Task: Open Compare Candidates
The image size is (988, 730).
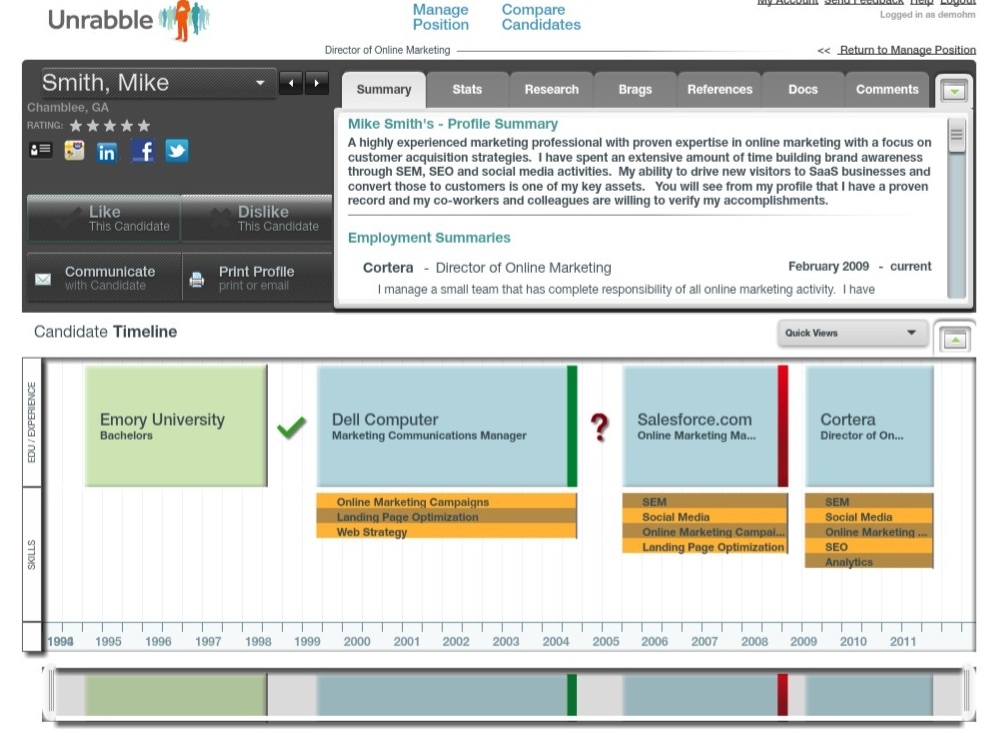Action: point(541,17)
